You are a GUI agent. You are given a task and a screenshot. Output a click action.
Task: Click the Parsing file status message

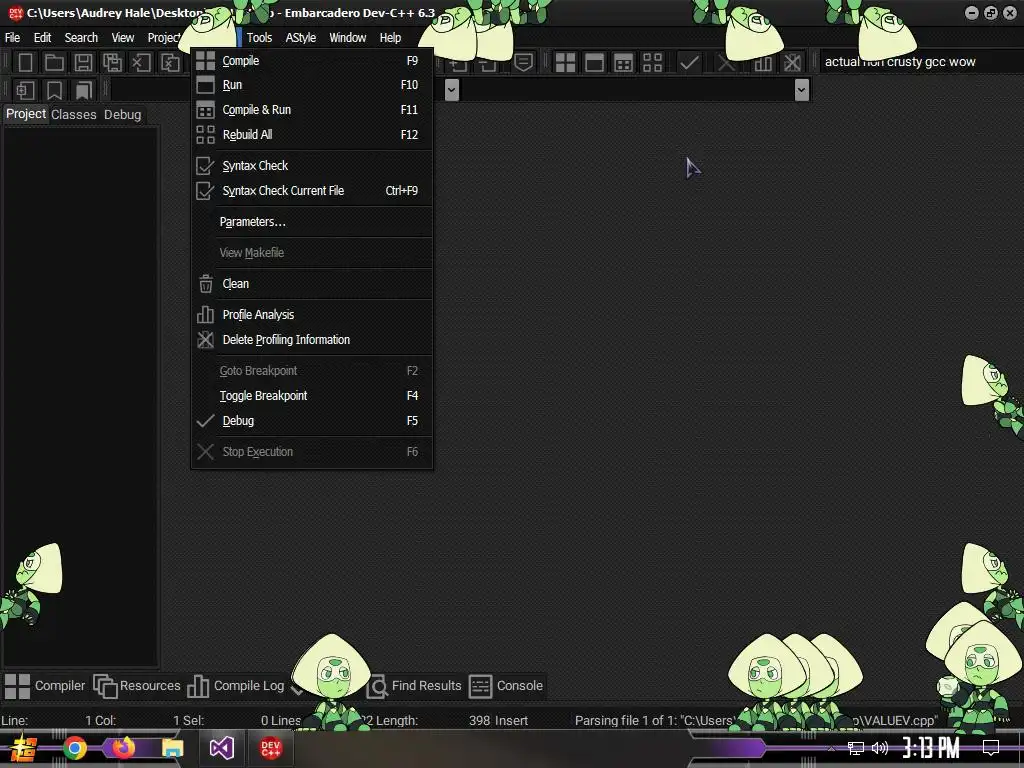[756, 720]
